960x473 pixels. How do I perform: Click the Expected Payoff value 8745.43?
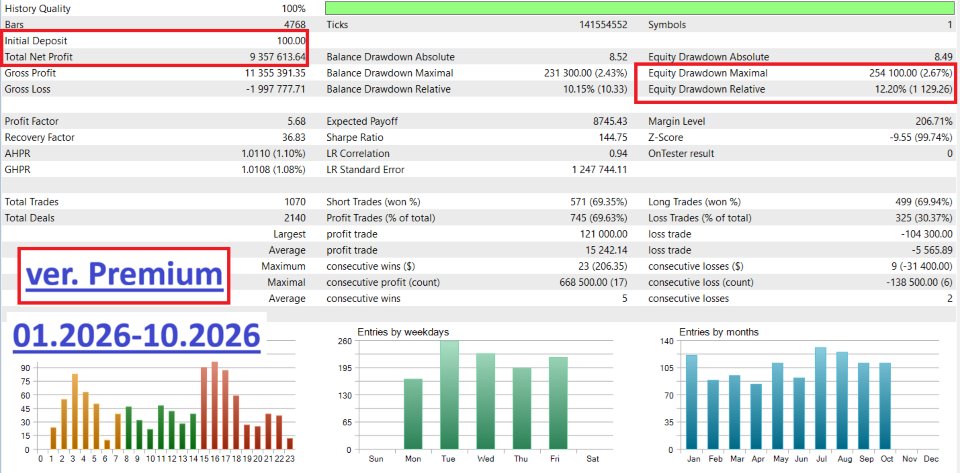pyautogui.click(x=610, y=121)
